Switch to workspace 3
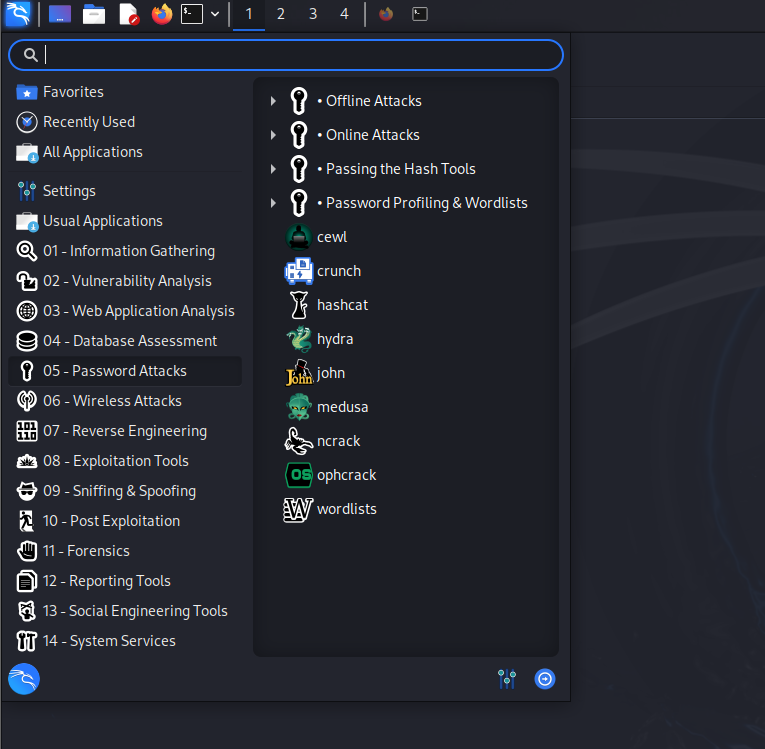765x749 pixels. (313, 14)
